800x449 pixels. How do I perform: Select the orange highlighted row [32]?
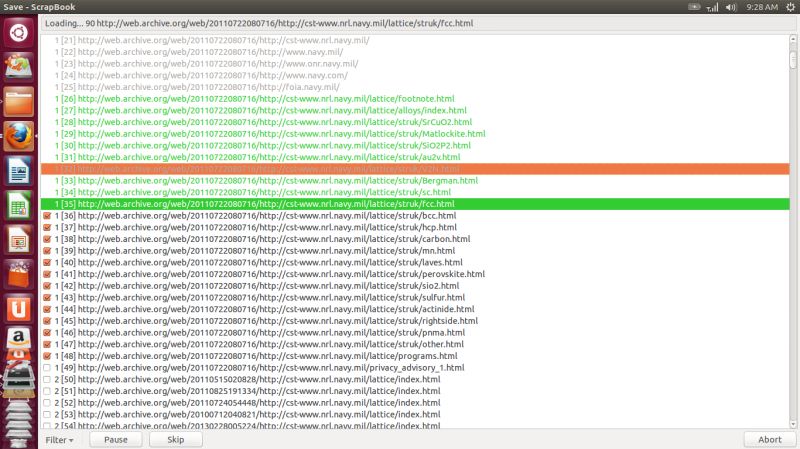click(415, 169)
